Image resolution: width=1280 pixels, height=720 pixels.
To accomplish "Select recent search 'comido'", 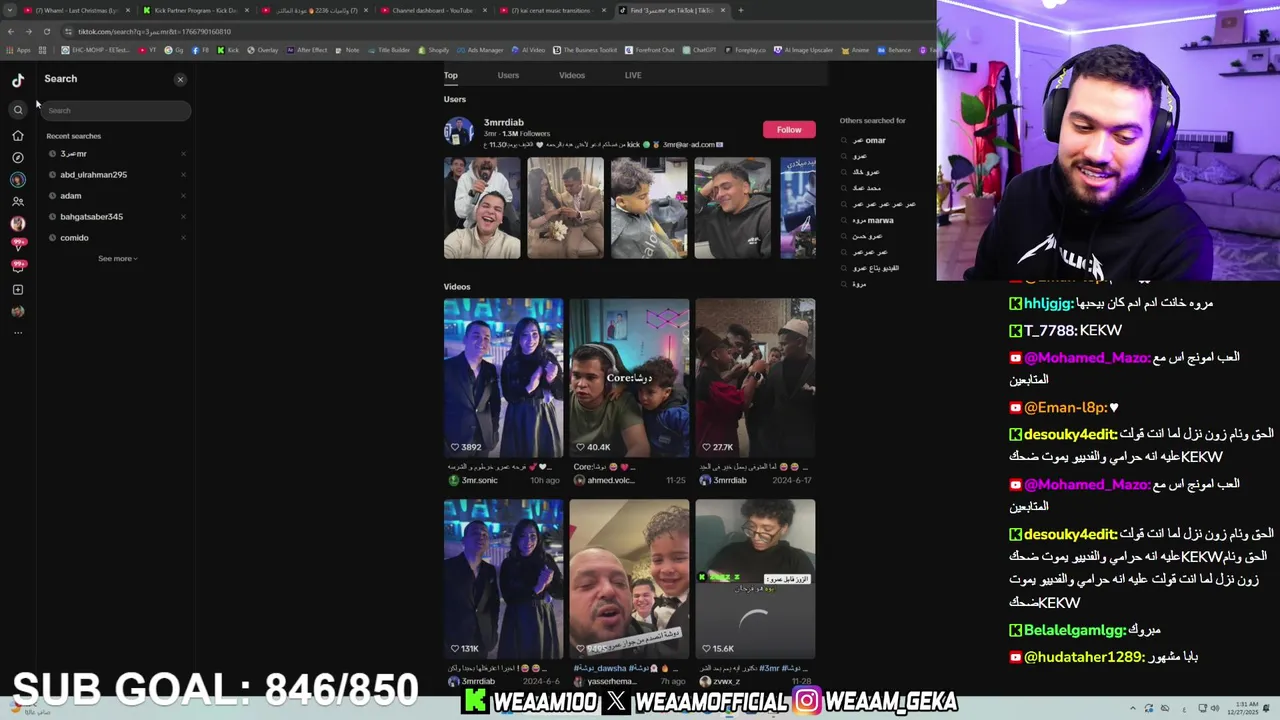I will 74,238.
